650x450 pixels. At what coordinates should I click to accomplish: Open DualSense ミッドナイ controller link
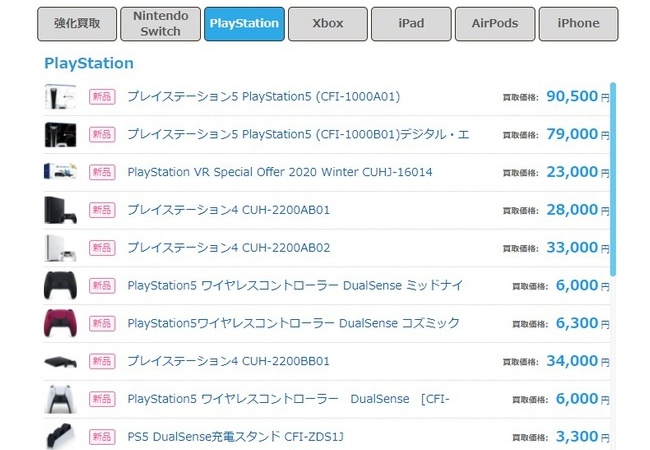coord(295,285)
